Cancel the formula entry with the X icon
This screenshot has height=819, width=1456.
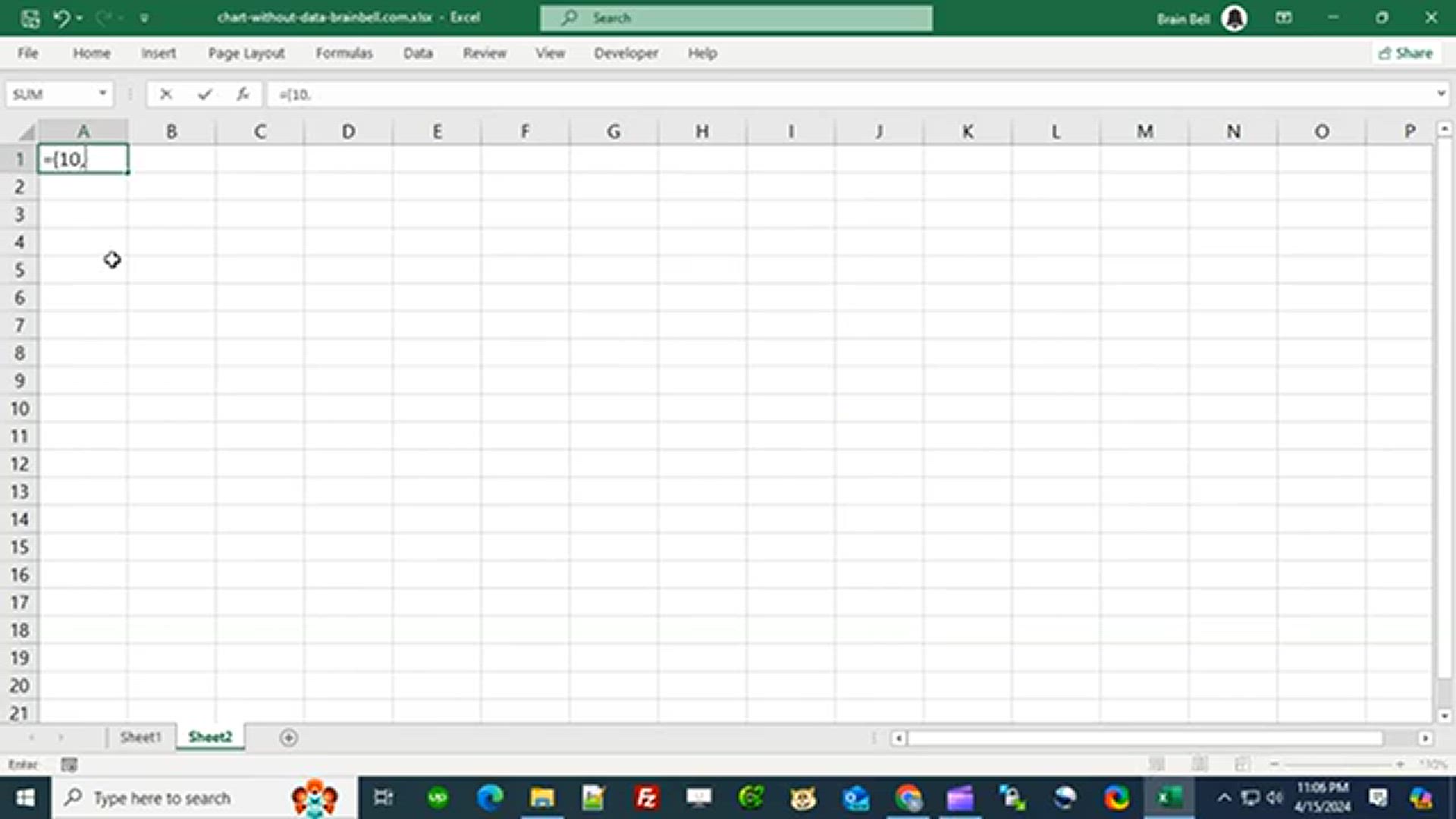[166, 94]
